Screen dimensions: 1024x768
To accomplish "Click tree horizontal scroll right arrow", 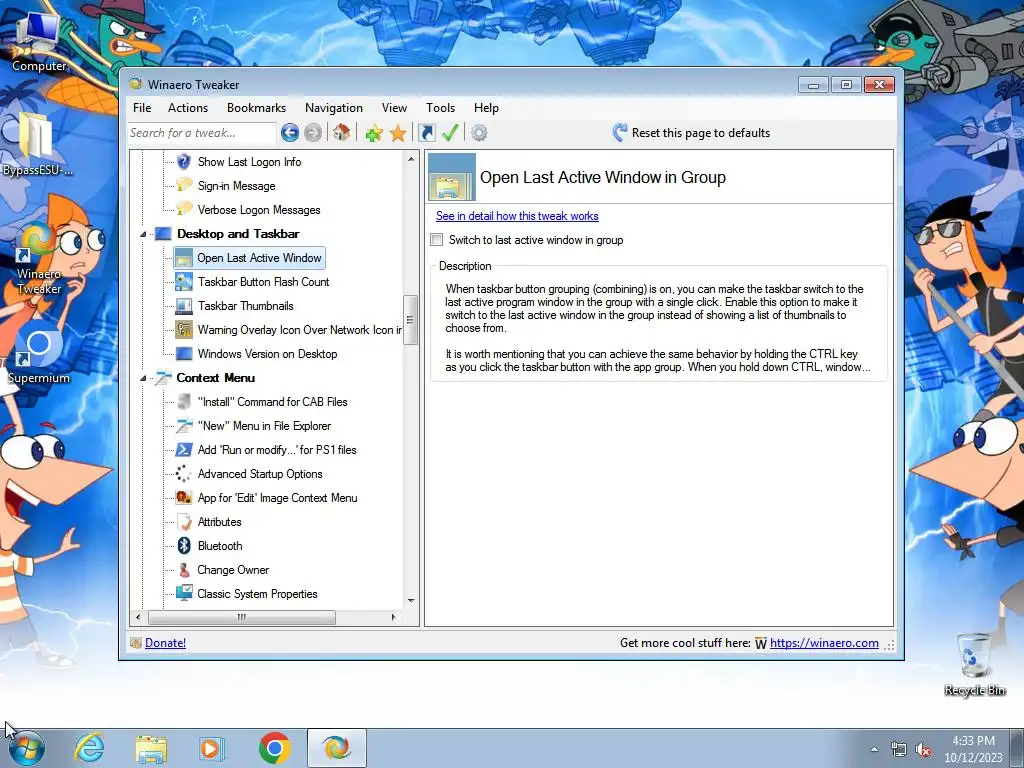I will point(394,617).
